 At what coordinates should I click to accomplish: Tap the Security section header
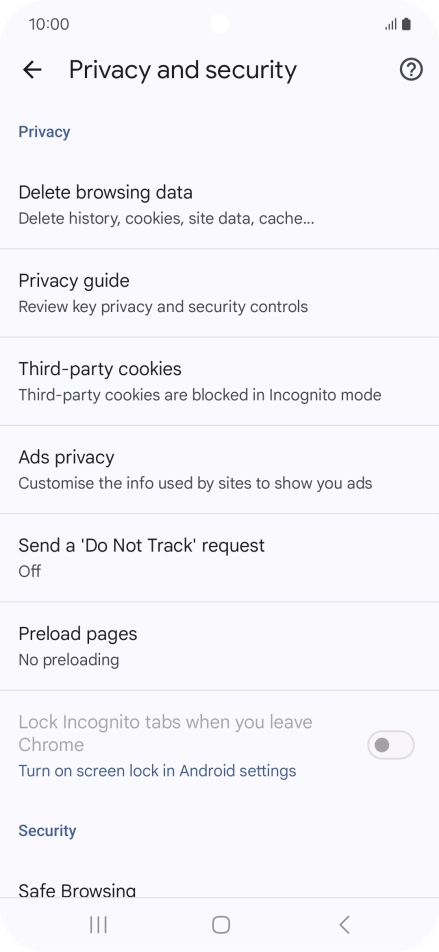tap(47, 831)
